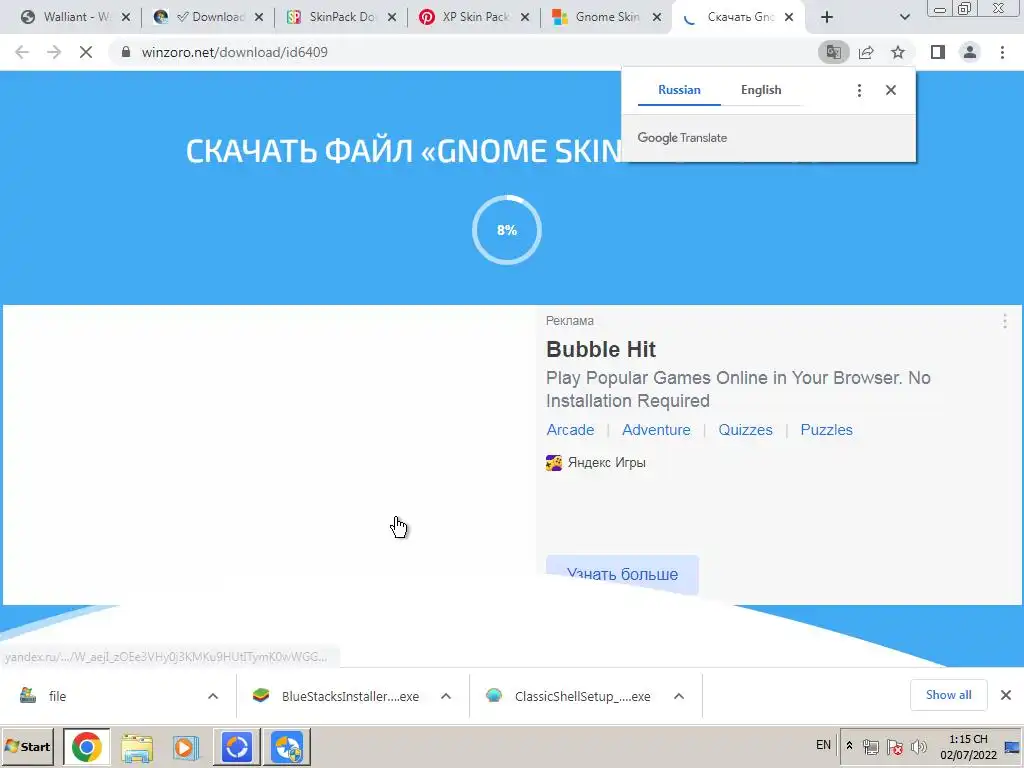Open volume speaker tray icon
Viewport: 1024px width, 768px height.
pos(919,746)
